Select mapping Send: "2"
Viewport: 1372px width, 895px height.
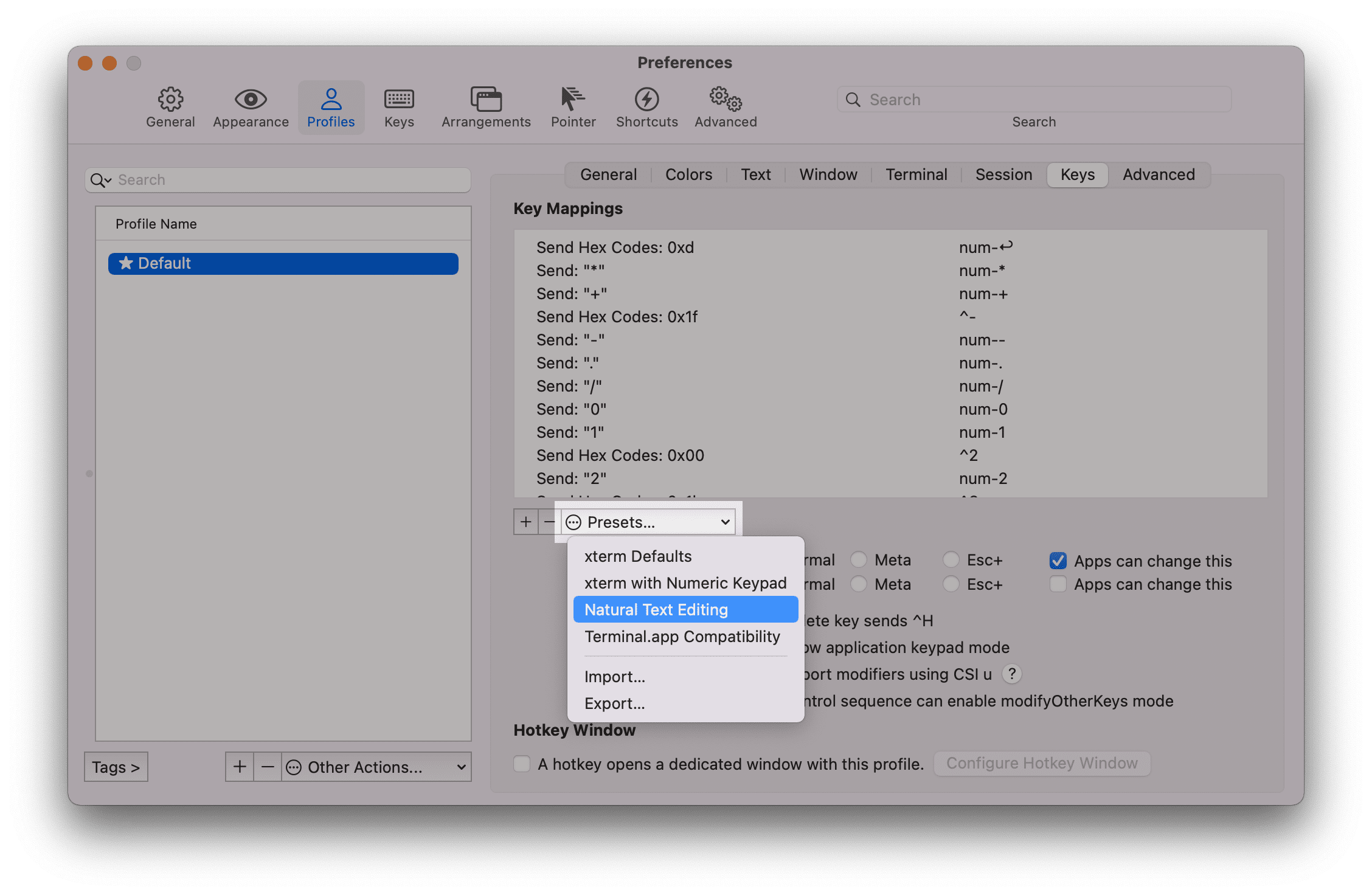point(891,479)
